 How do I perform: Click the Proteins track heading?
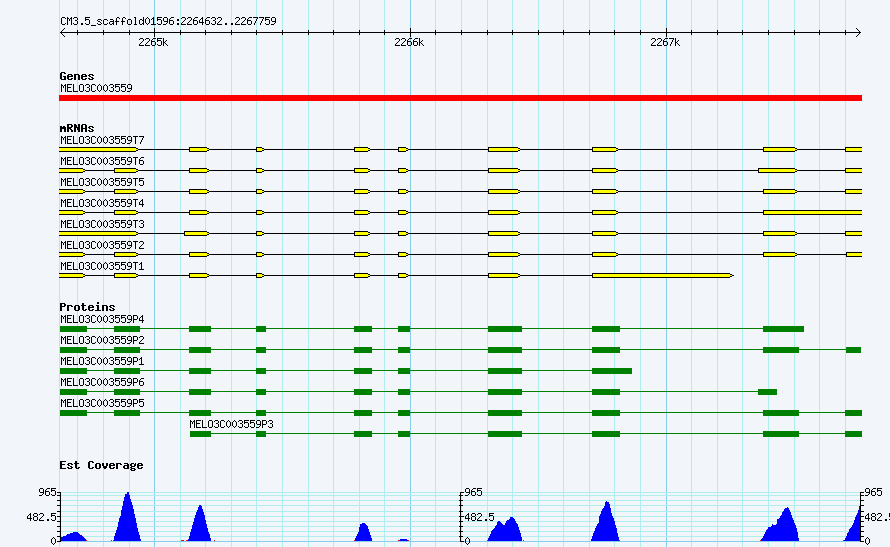click(x=87, y=307)
